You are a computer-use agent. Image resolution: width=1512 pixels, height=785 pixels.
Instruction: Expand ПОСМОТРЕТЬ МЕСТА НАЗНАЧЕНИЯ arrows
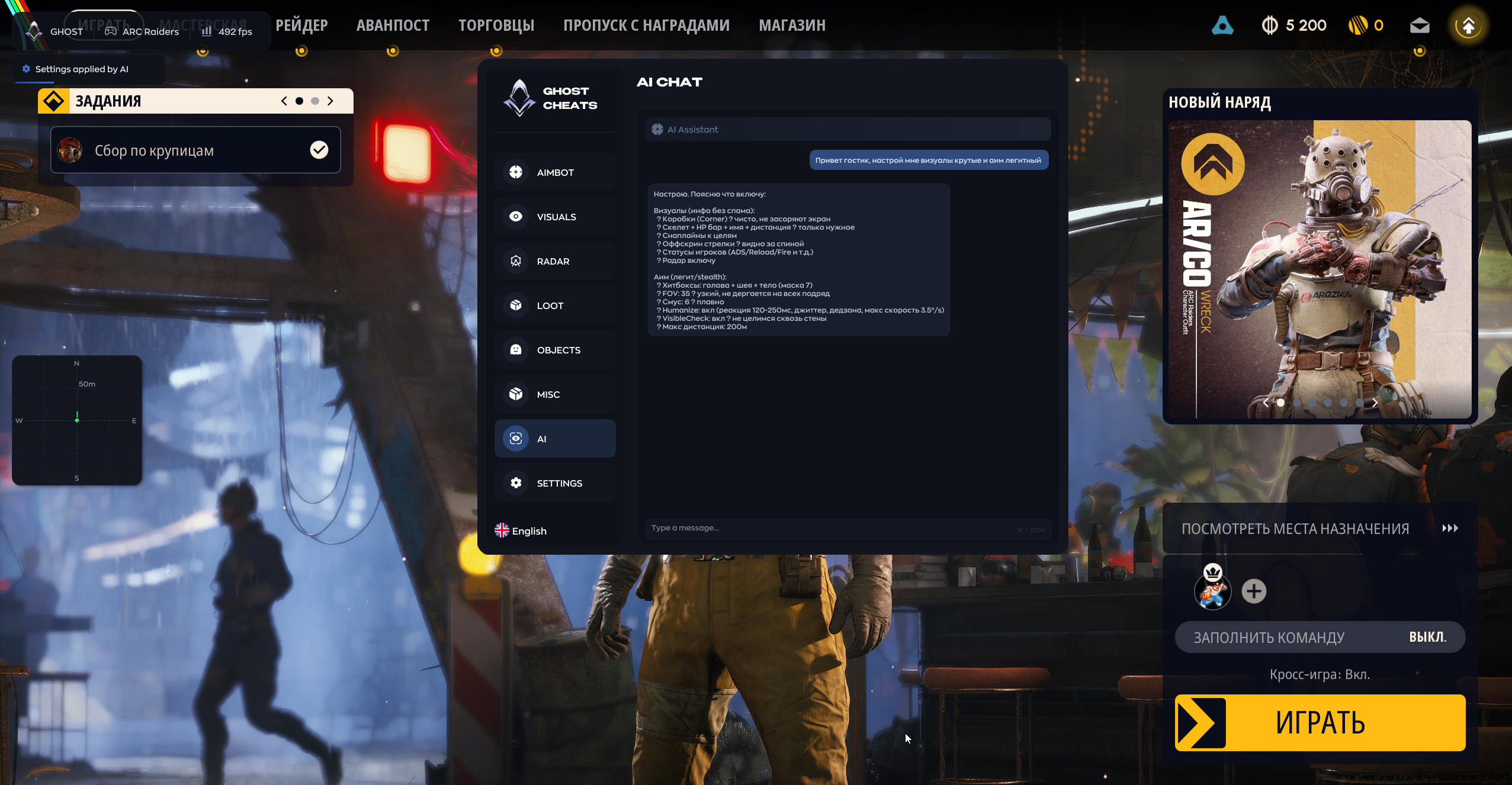[1450, 528]
